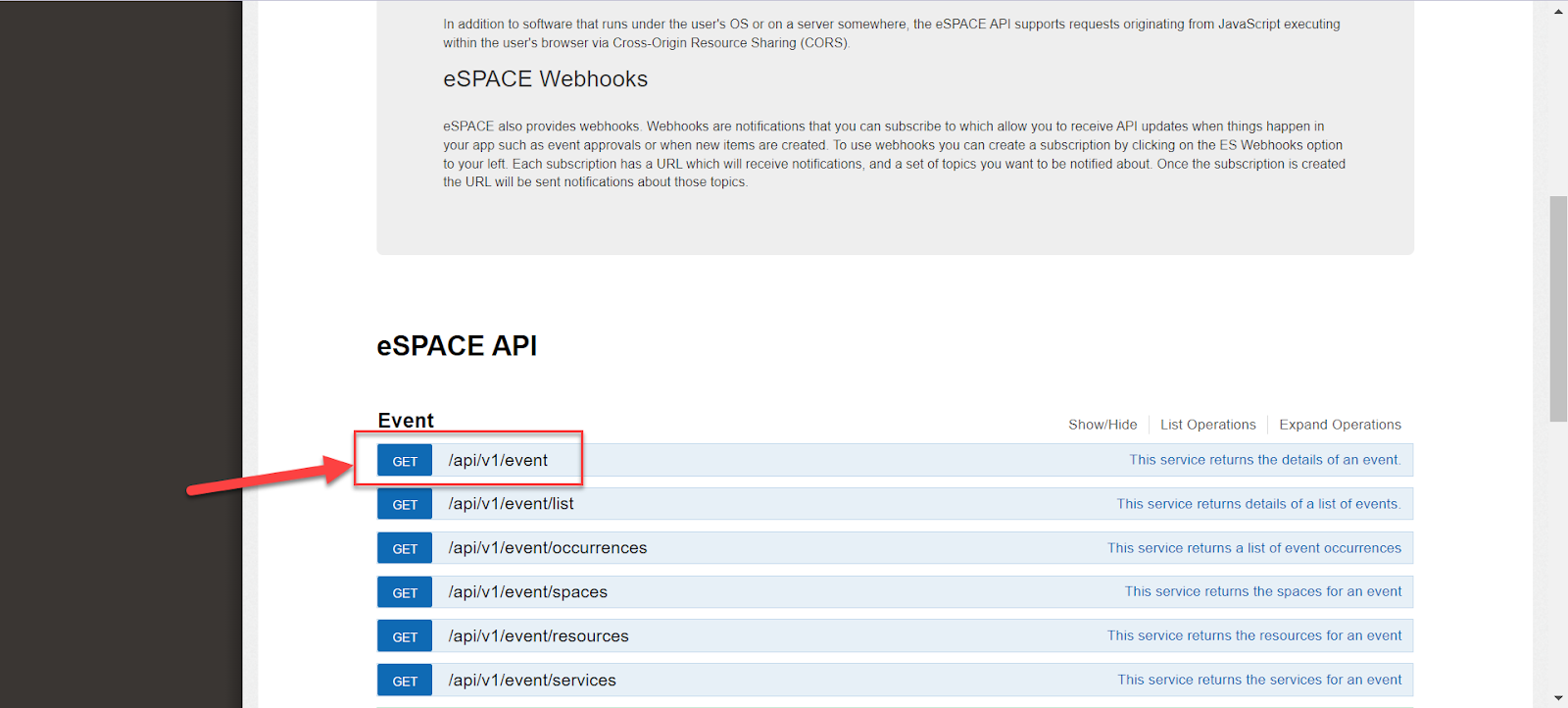Click List Operations link
The height and width of the screenshot is (708, 1568).
[x=1207, y=425]
